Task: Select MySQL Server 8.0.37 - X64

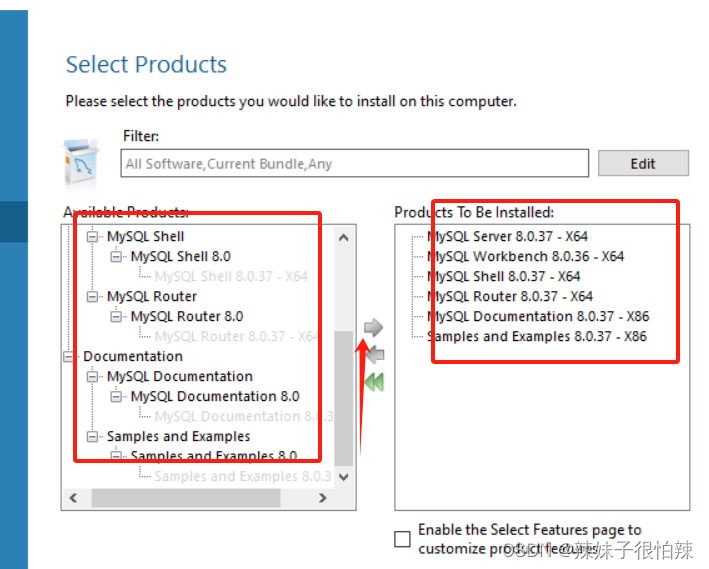Action: tap(507, 237)
